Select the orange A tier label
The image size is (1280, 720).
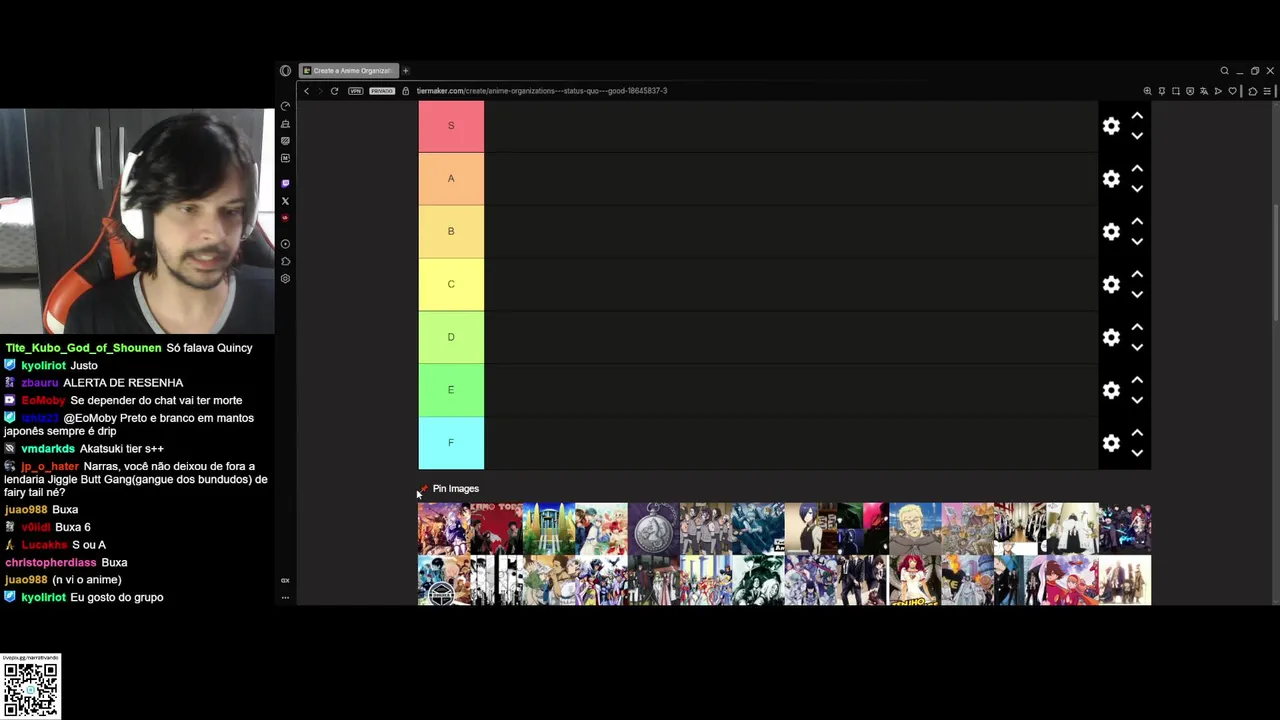(x=451, y=179)
